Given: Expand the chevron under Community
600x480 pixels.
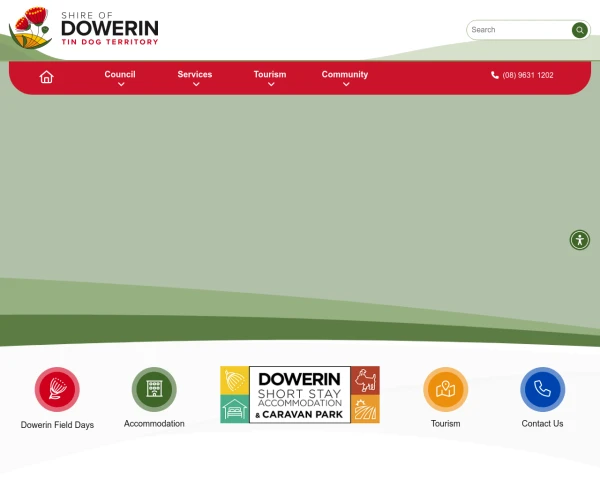Looking at the screenshot, I should pyautogui.click(x=346, y=84).
